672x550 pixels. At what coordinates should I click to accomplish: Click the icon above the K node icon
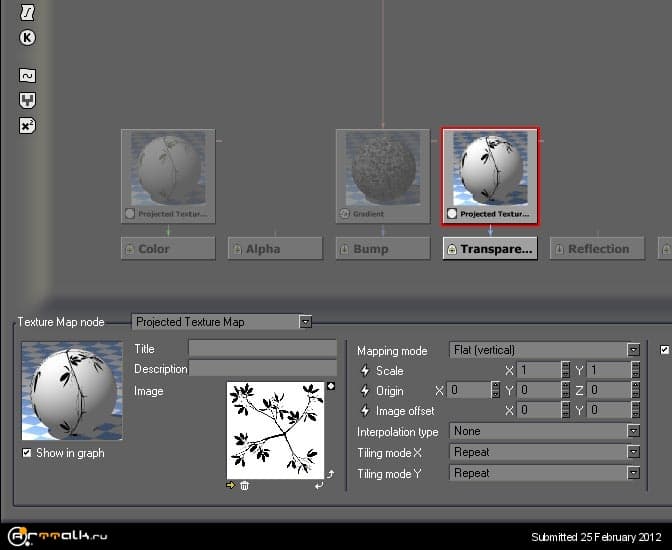(28, 13)
